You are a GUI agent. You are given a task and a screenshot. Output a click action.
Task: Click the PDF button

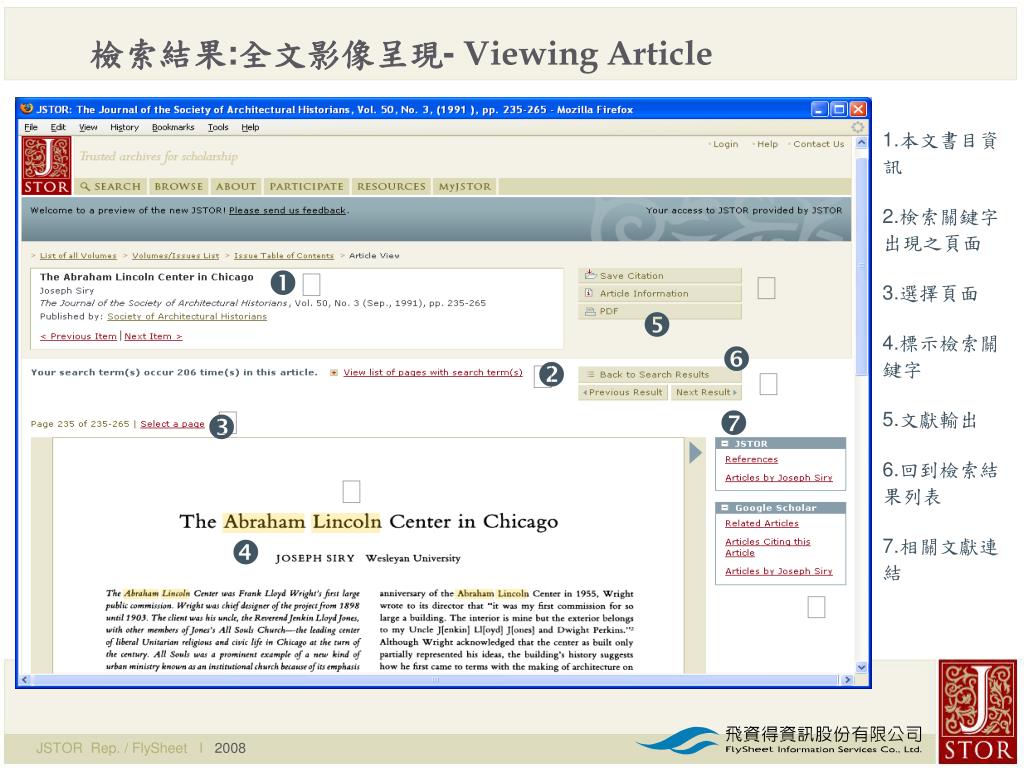pyautogui.click(x=660, y=311)
